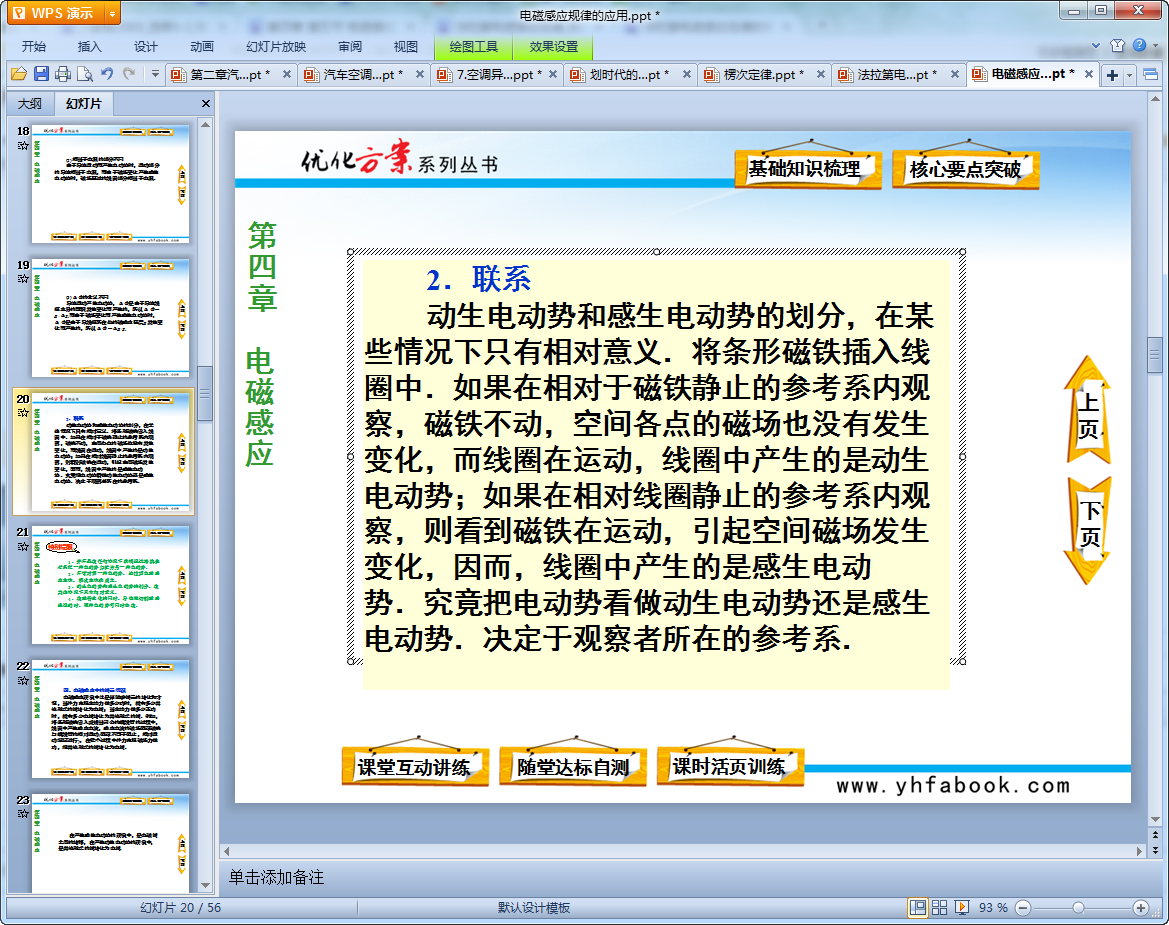Viewport: 1169px width, 925px height.
Task: Open the 视图 ribbon tab
Action: 406,46
